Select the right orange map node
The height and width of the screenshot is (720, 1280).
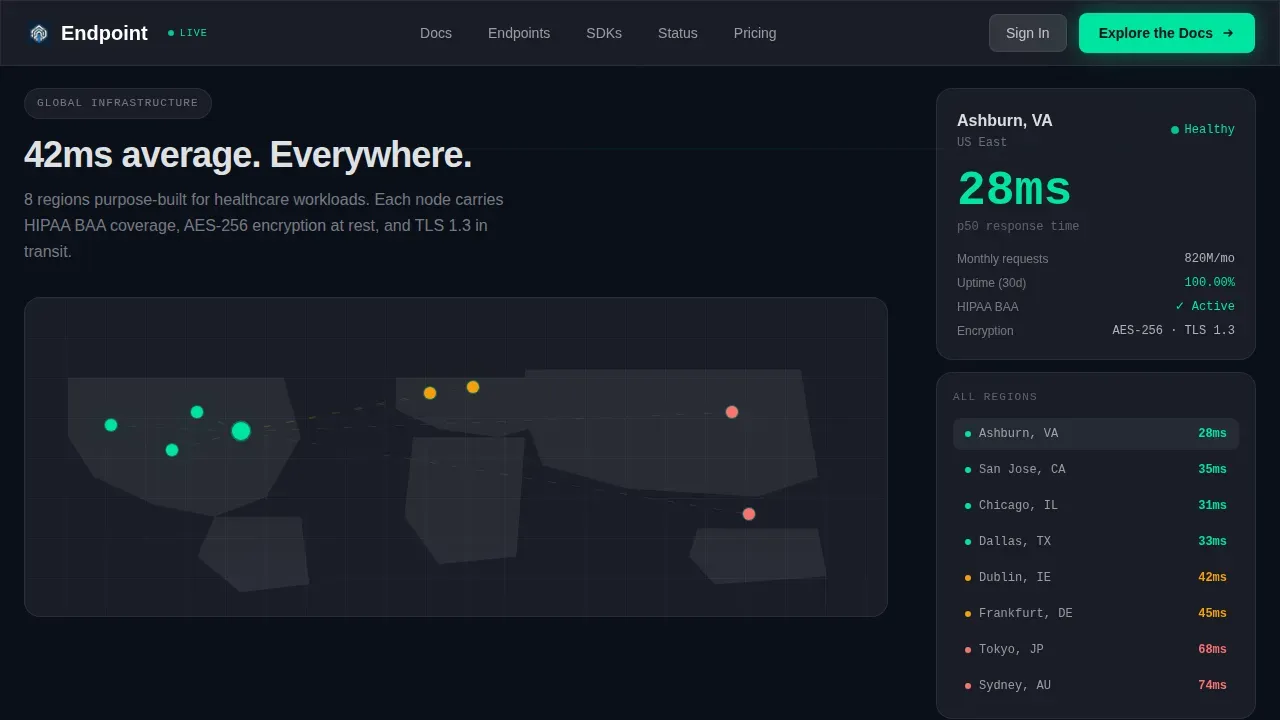(x=473, y=387)
